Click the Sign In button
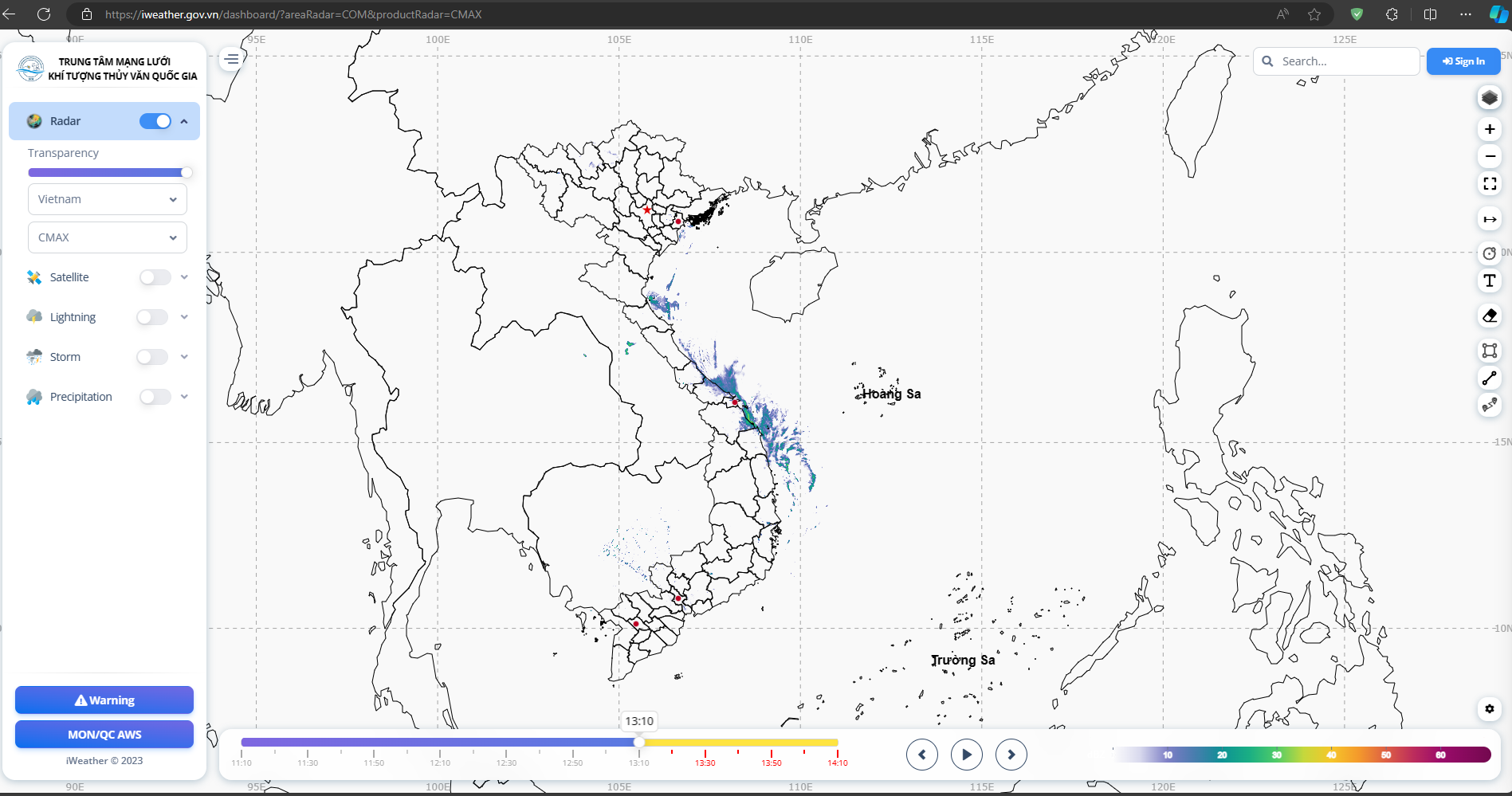This screenshot has height=796, width=1512. coord(1463,61)
